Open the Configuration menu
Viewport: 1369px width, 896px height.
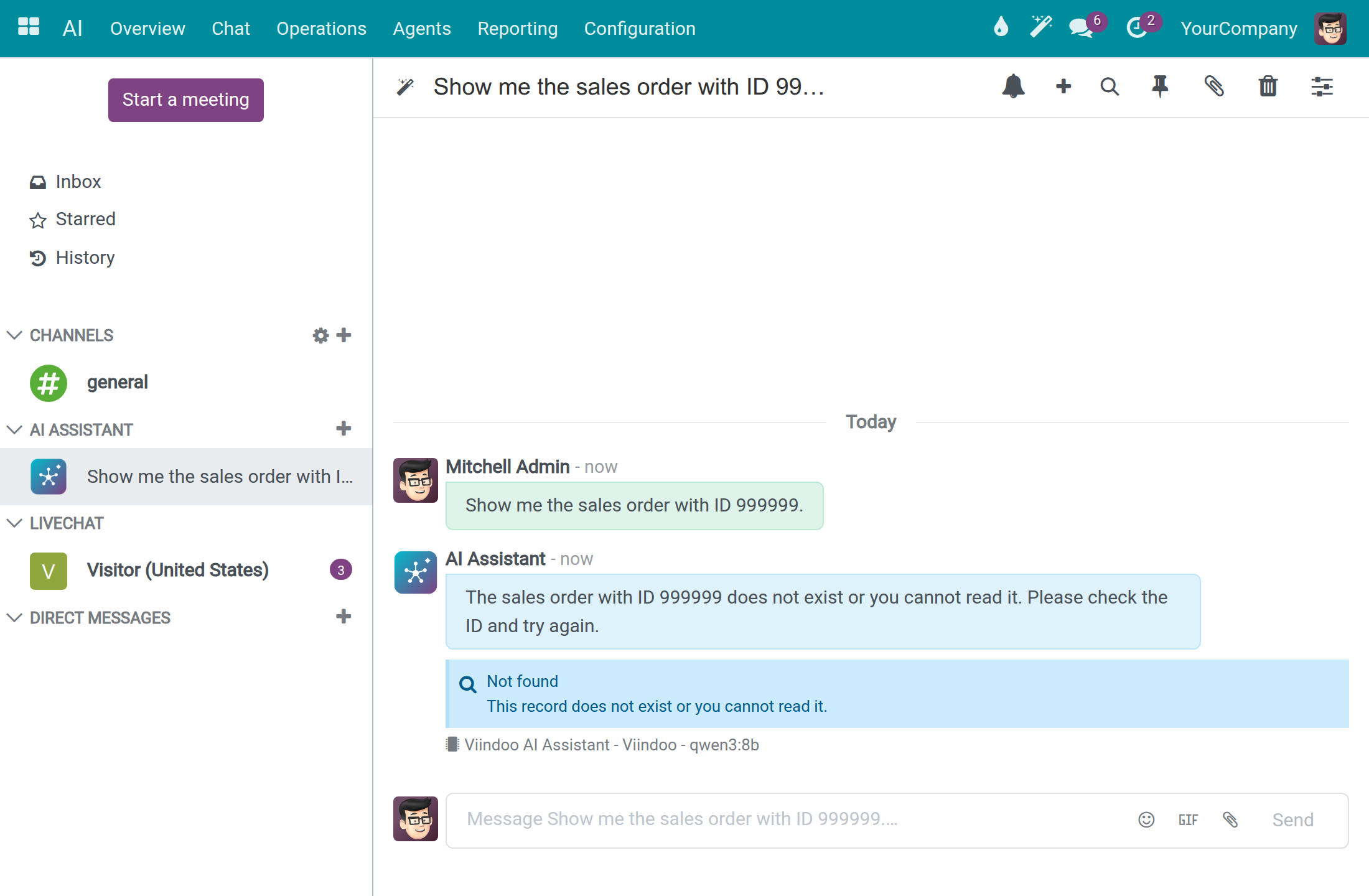coord(640,29)
